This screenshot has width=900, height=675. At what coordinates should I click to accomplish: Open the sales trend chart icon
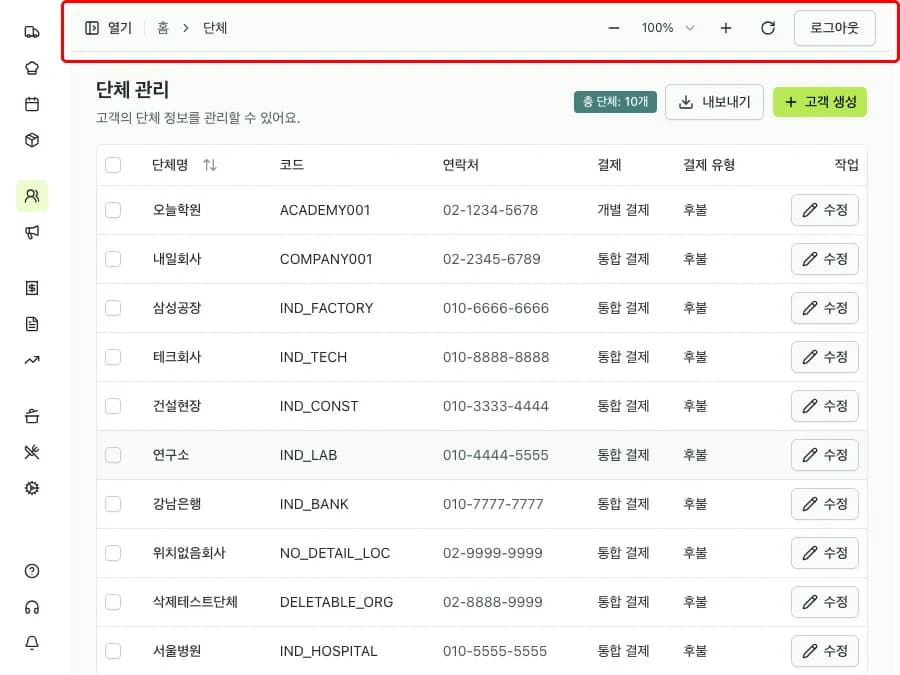pyautogui.click(x=31, y=359)
